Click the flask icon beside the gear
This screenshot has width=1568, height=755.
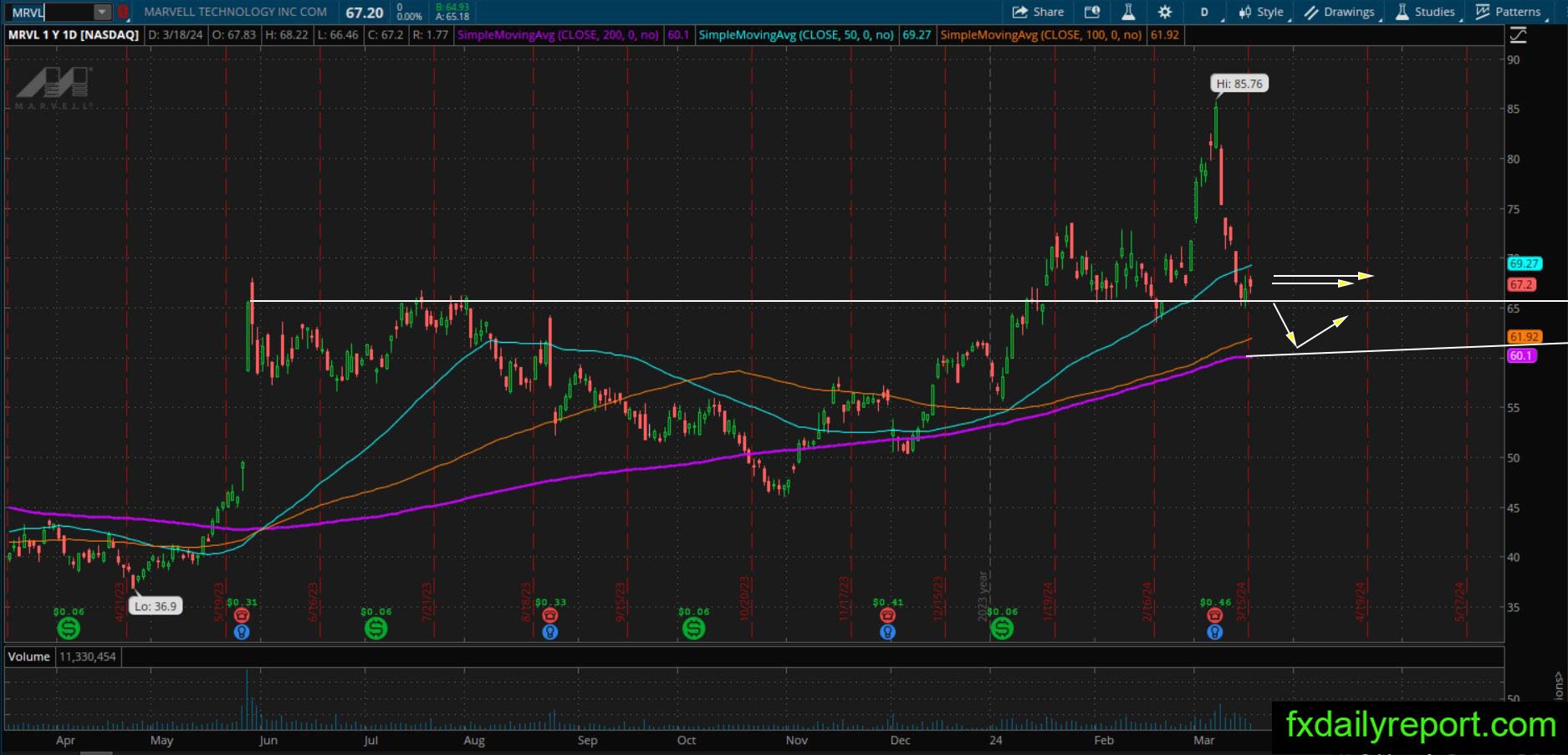(1128, 12)
